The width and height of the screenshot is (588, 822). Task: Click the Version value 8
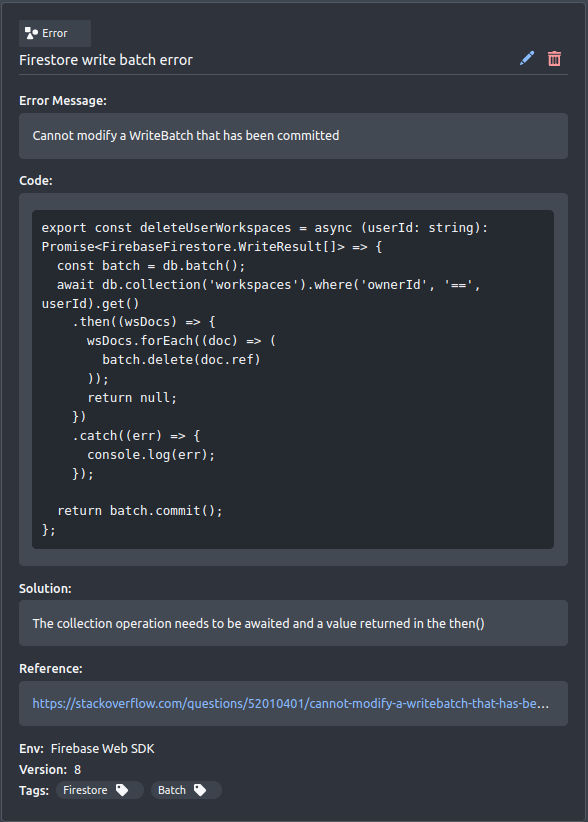(x=78, y=769)
